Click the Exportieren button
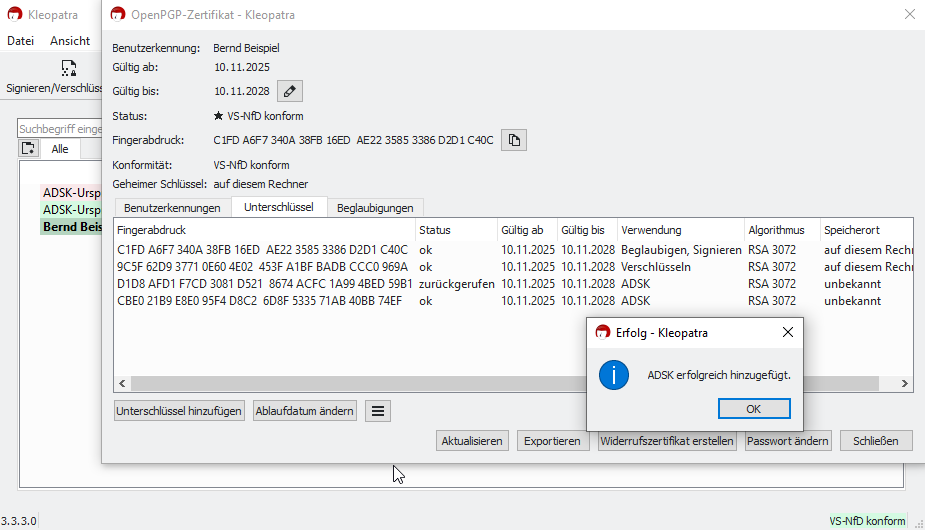The image size is (925, 530). [551, 441]
